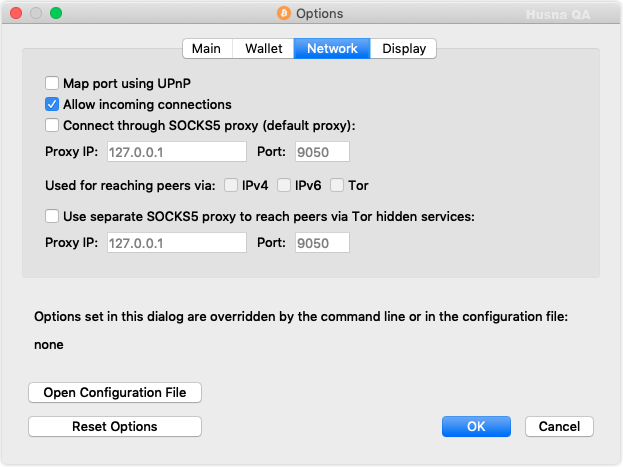Click the default proxy Port field
Image resolution: width=623 pixels, height=467 pixels.
[322, 152]
